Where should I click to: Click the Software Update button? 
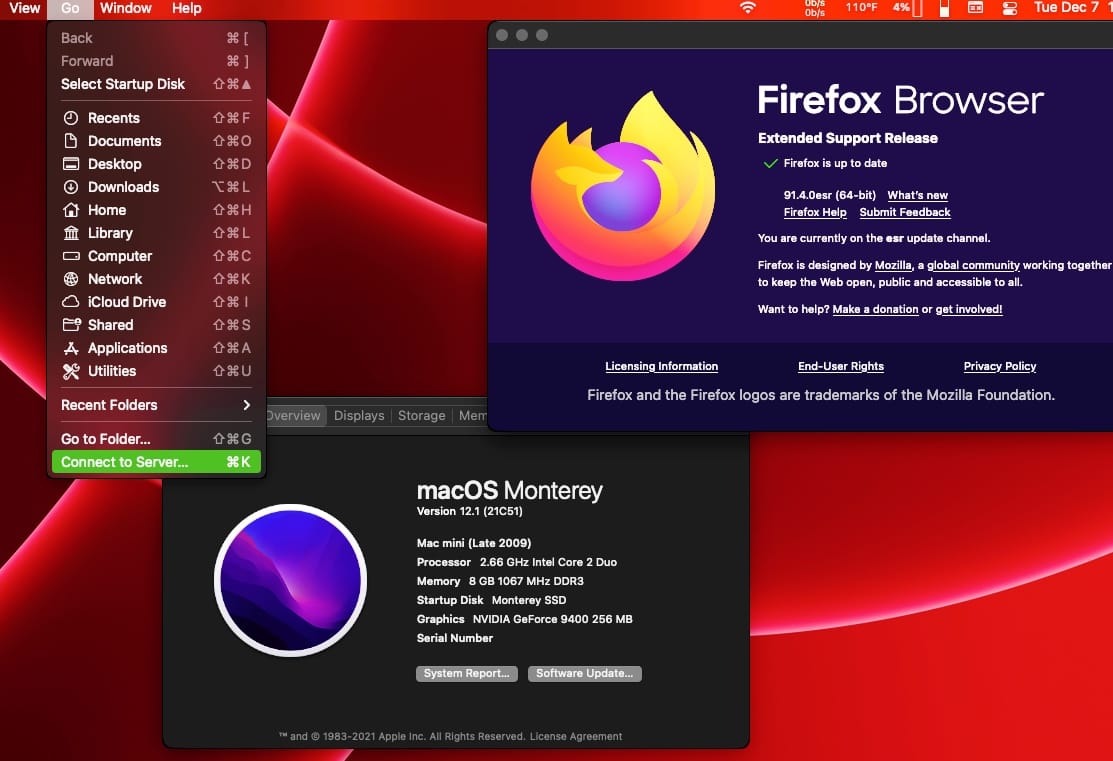584,673
